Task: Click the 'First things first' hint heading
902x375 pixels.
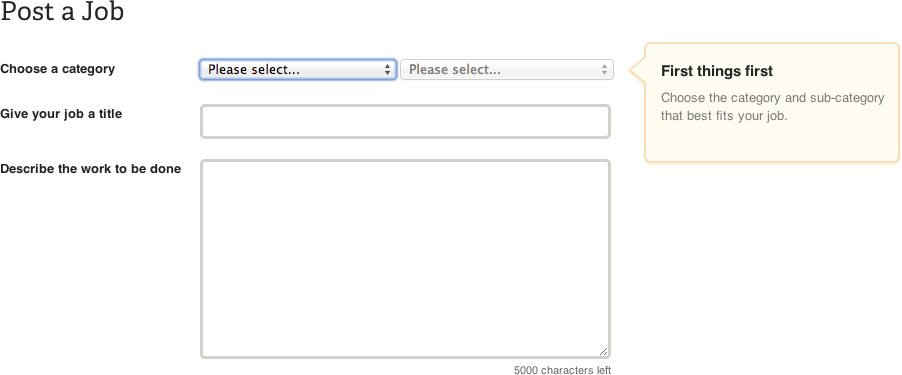Action: [x=717, y=71]
